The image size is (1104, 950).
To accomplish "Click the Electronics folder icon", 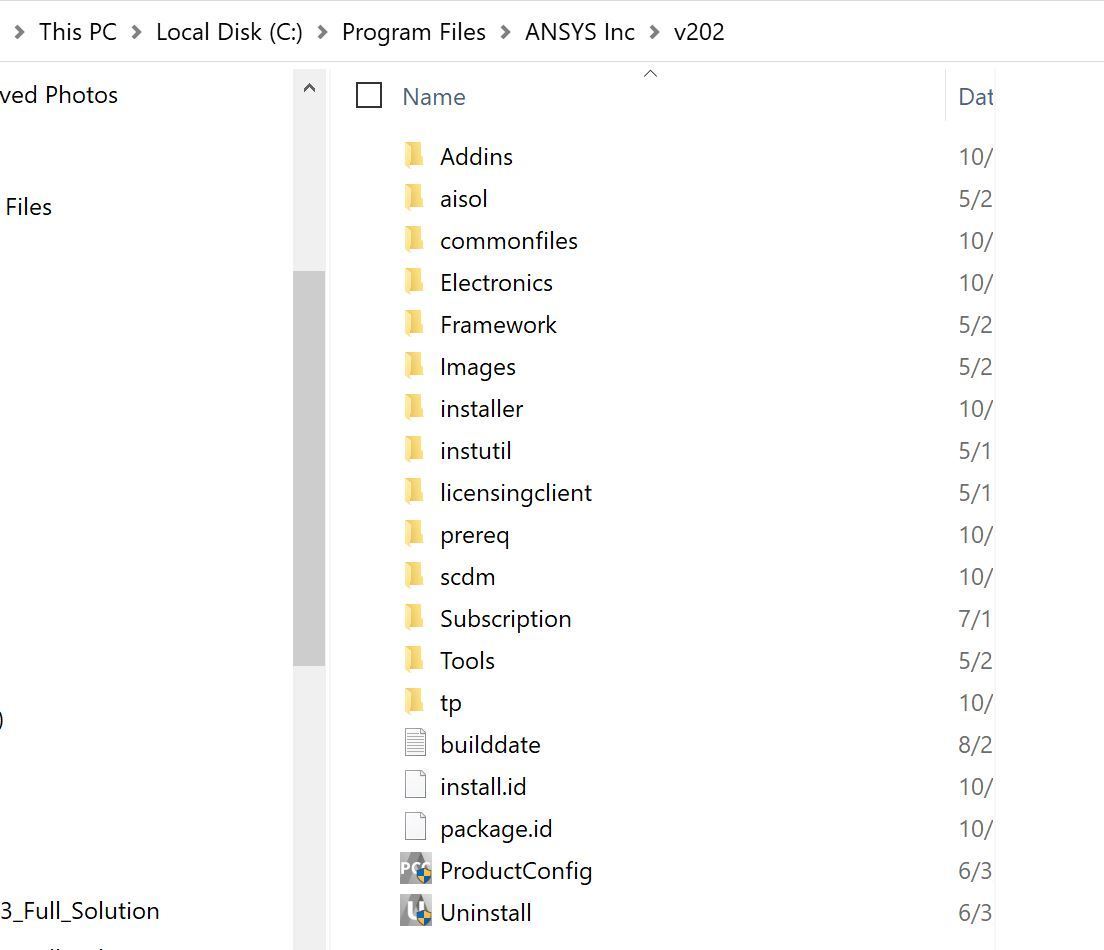I will point(415,282).
